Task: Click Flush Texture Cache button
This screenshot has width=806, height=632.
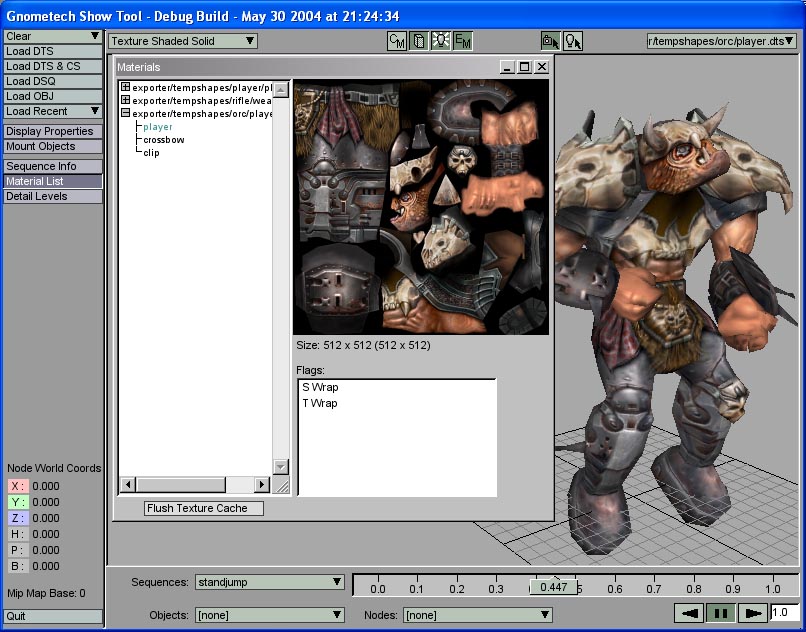Action: point(204,508)
